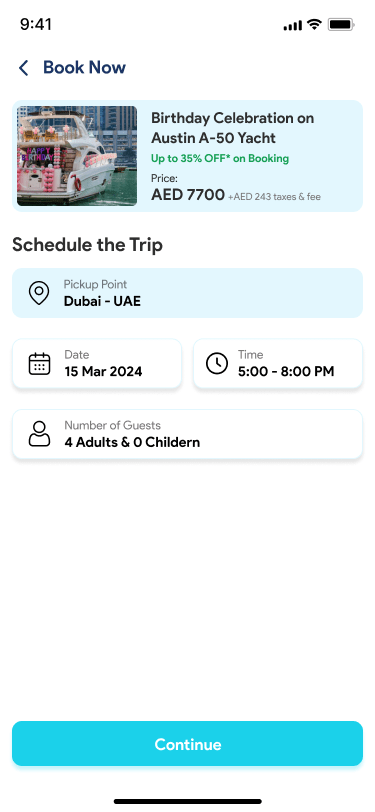Tap the battery indicator icon

(x=341, y=24)
